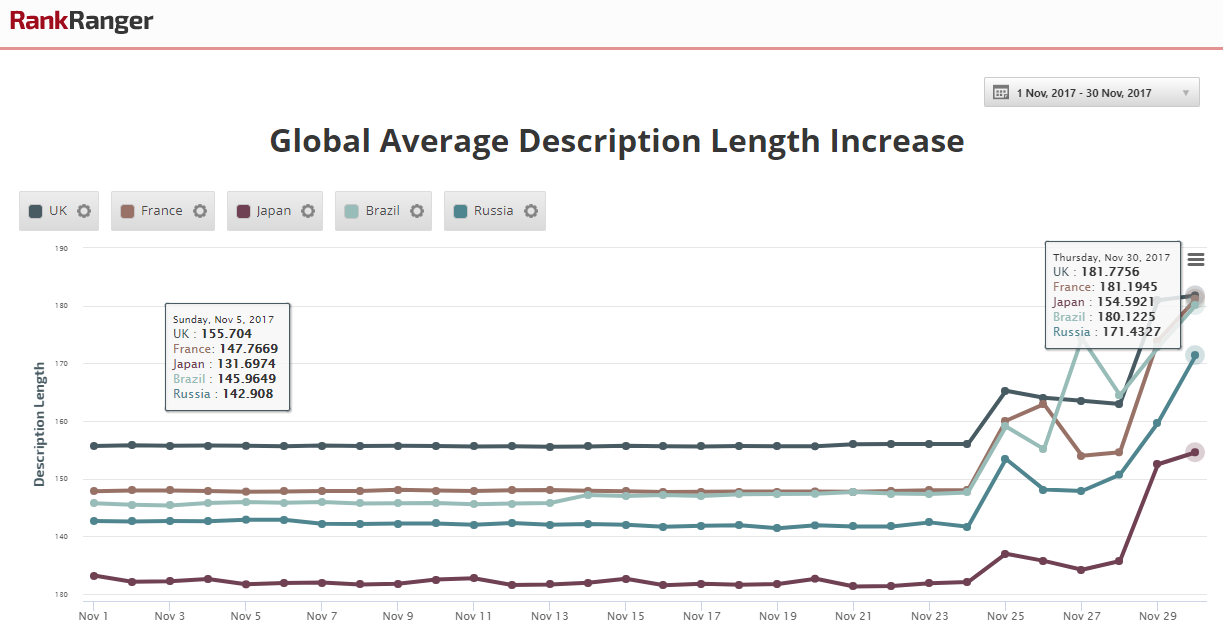Toggle the Japan series legend label

[x=273, y=211]
